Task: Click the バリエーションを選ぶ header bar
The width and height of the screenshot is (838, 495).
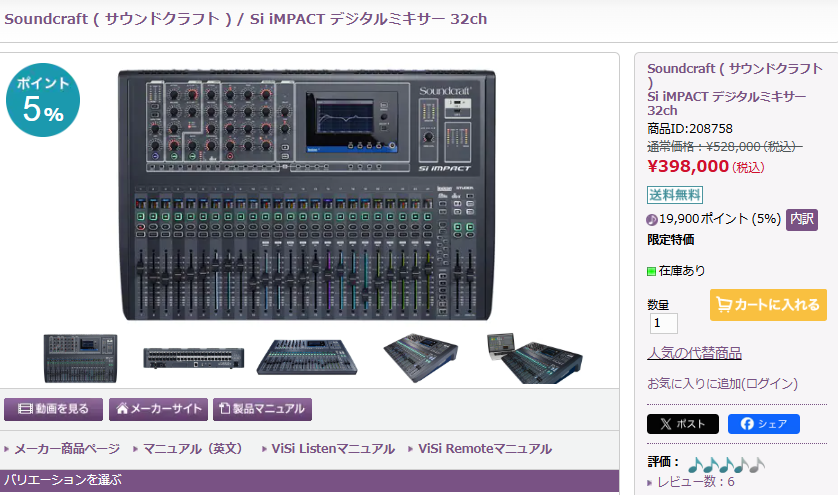Action: pos(309,481)
